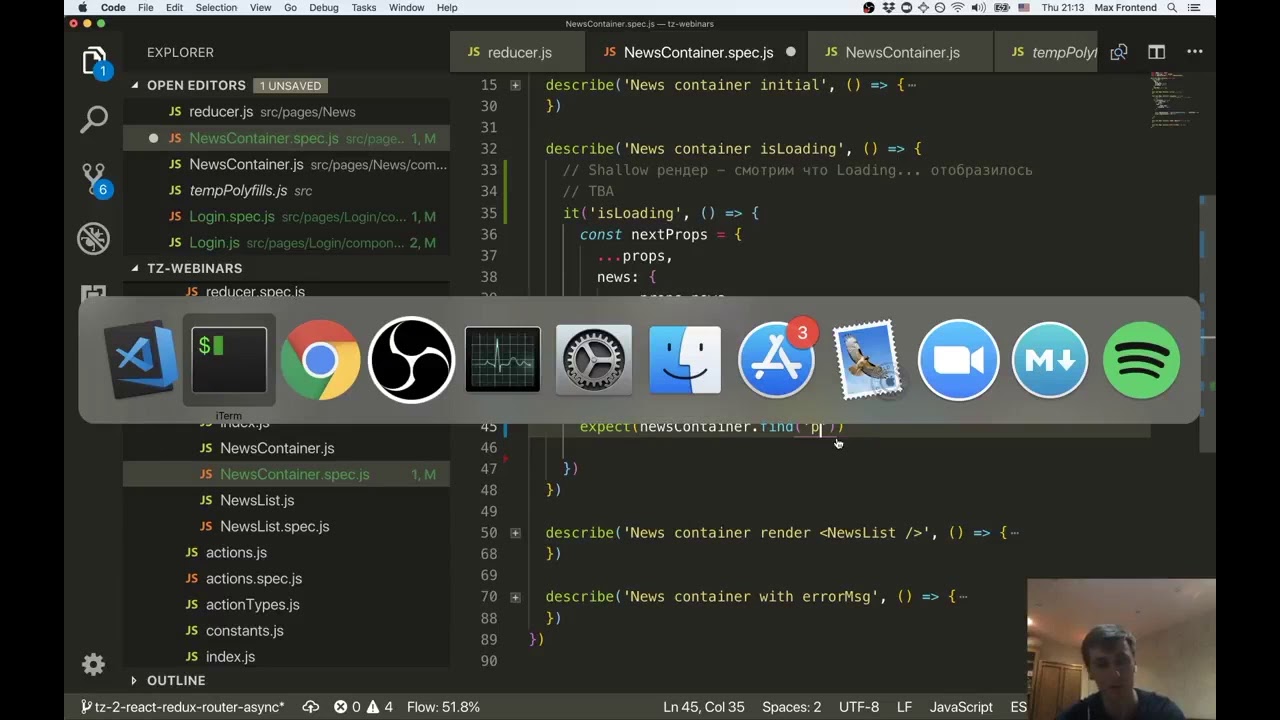Open the File menu
This screenshot has height=720, width=1280.
pyautogui.click(x=146, y=8)
